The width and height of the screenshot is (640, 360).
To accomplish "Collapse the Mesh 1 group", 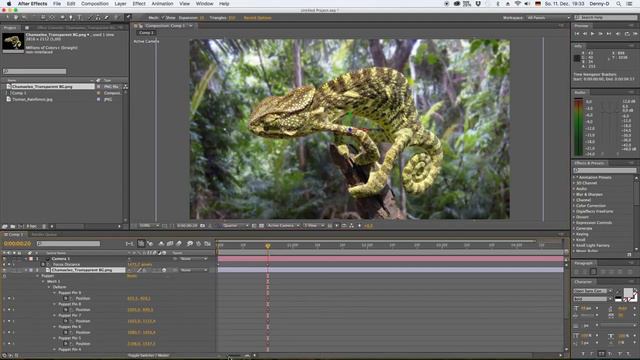I will pyautogui.click(x=43, y=282).
